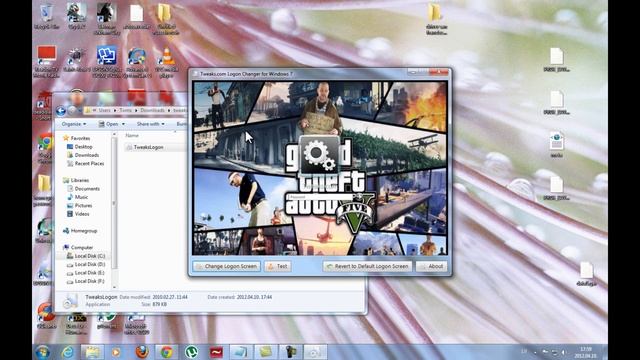Open Internet Explorer from the taskbar
The image size is (640, 360).
coord(68,352)
